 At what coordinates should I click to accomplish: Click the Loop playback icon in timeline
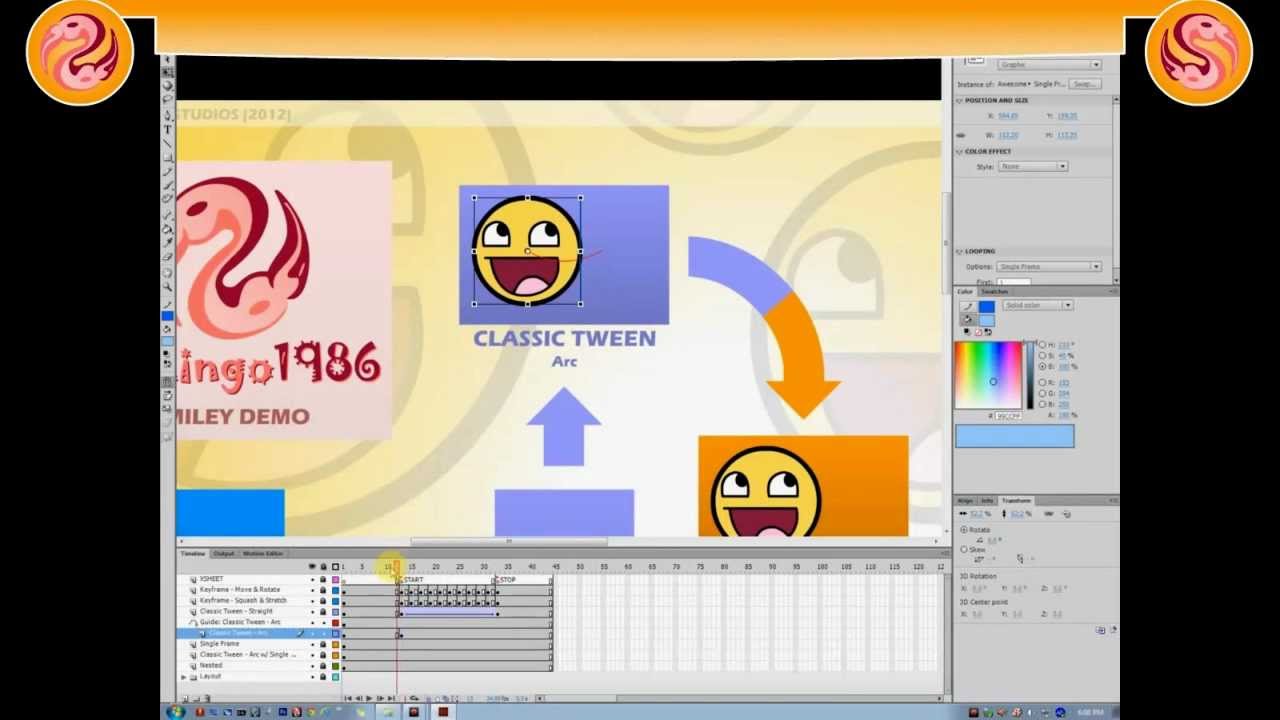[x=414, y=698]
